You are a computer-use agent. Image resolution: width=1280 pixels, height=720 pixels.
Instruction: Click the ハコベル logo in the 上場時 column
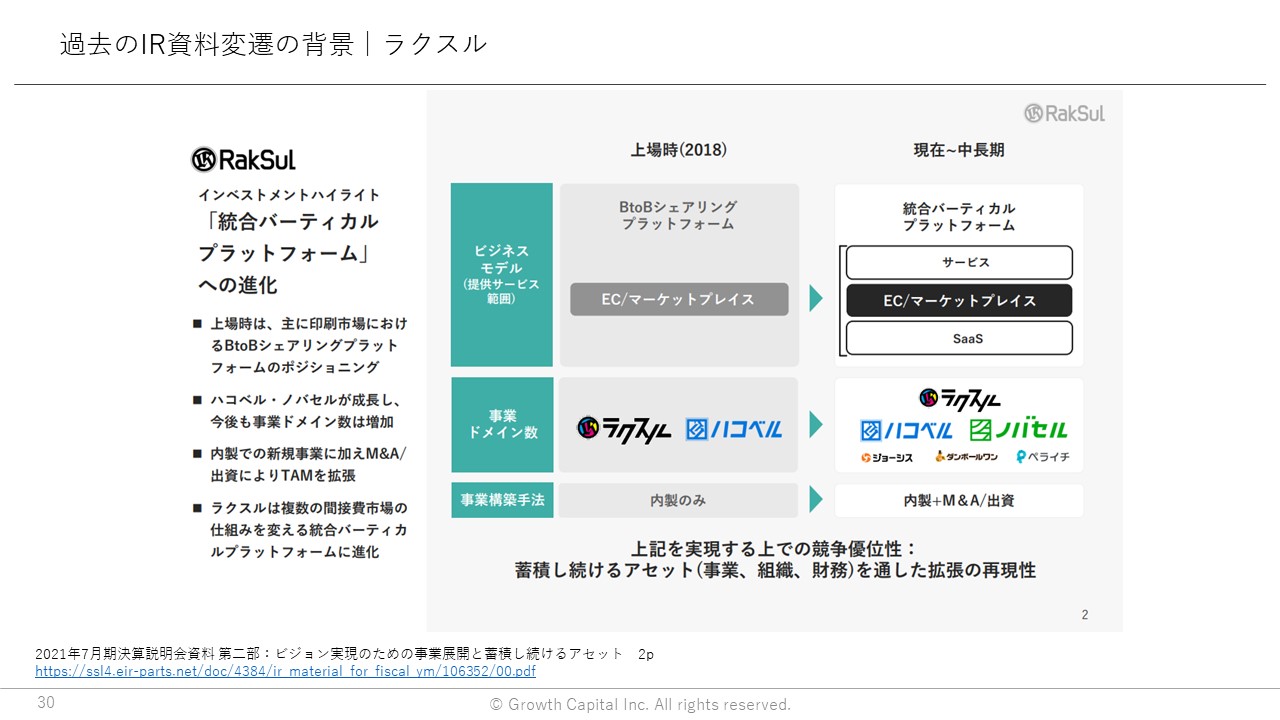[734, 429]
